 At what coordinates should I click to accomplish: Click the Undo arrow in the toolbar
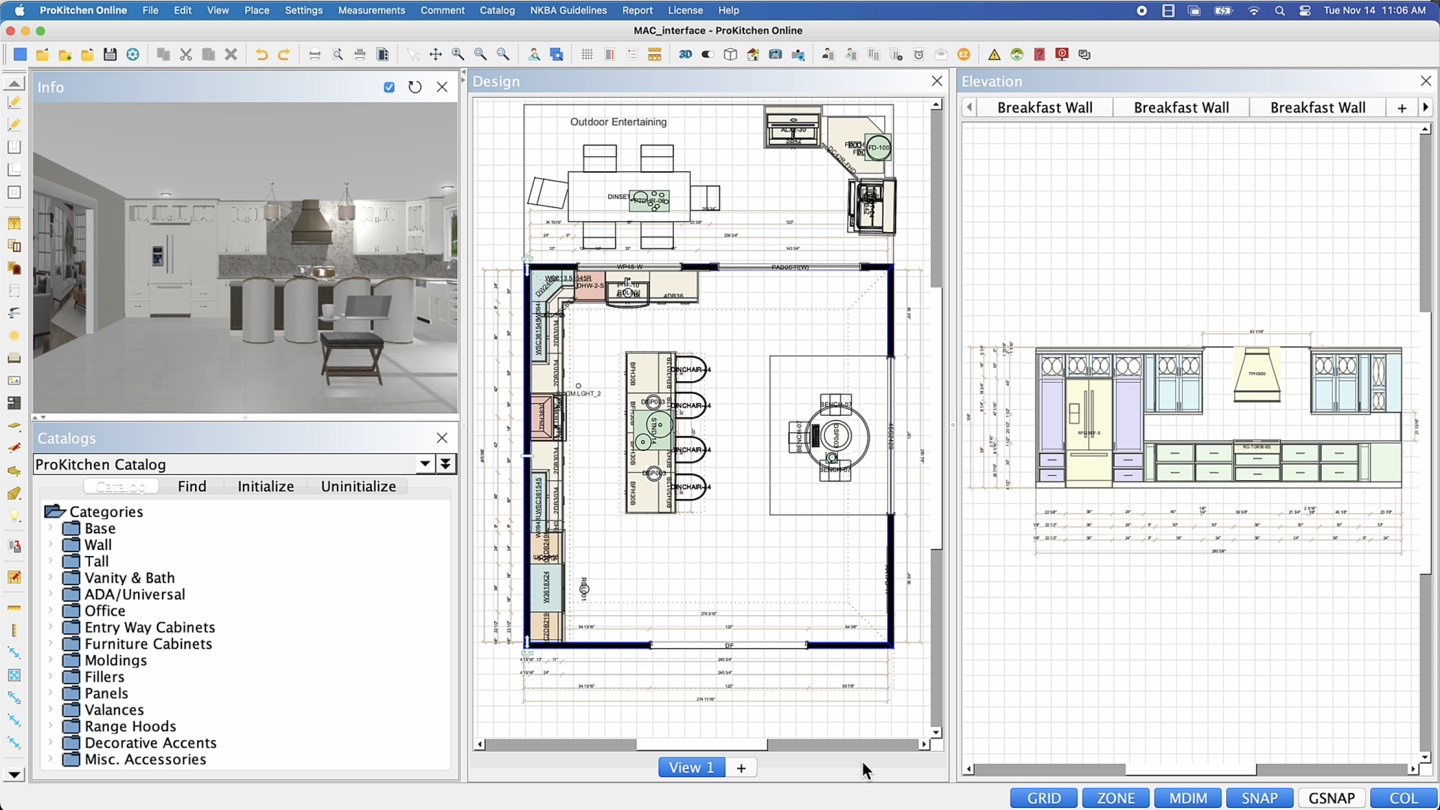(x=261, y=55)
